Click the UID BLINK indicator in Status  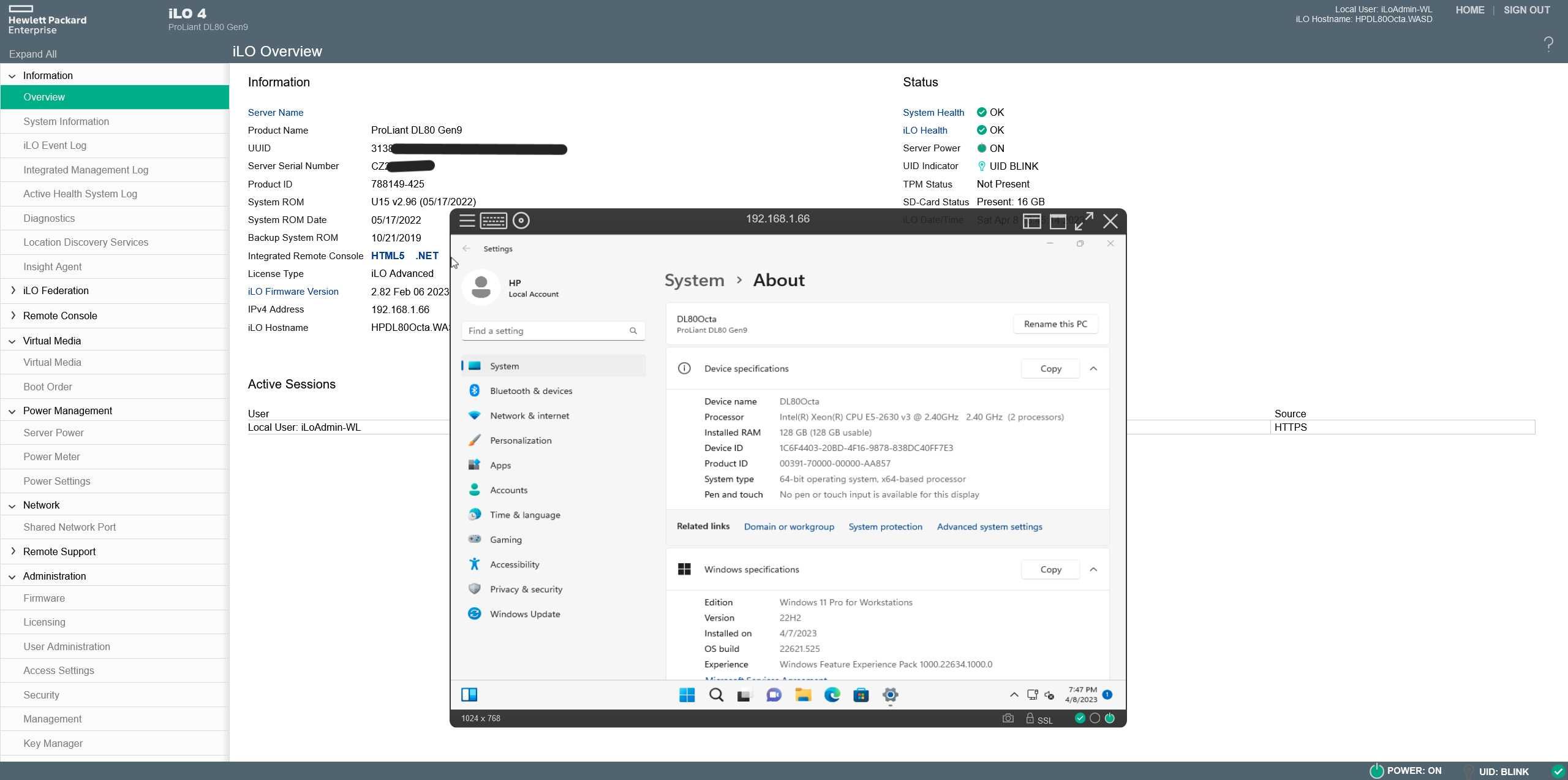pos(1008,166)
